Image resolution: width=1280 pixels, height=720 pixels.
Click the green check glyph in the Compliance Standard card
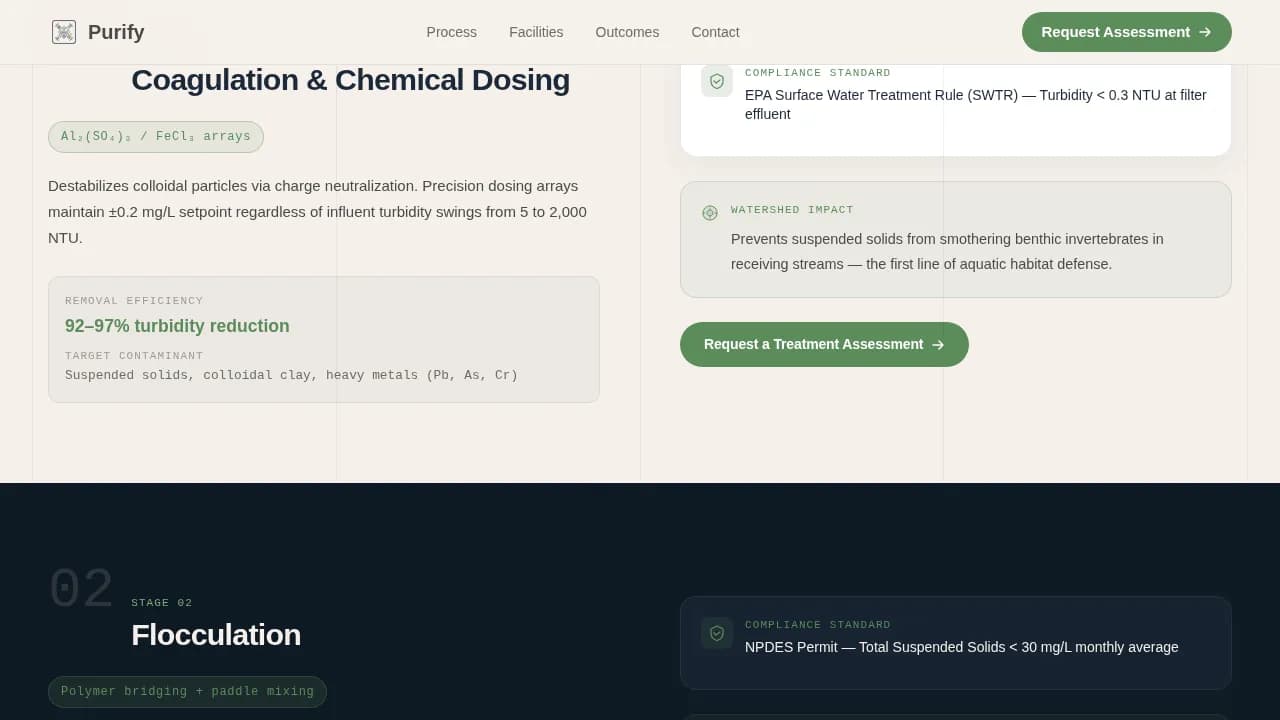(x=717, y=81)
